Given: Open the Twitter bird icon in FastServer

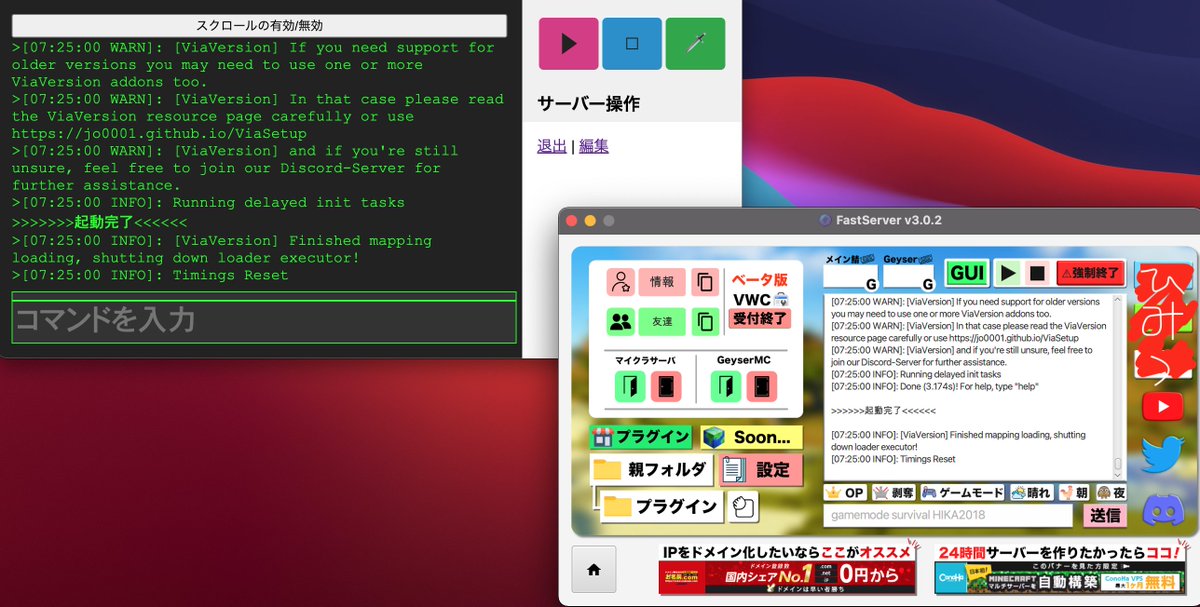Looking at the screenshot, I should point(1162,455).
